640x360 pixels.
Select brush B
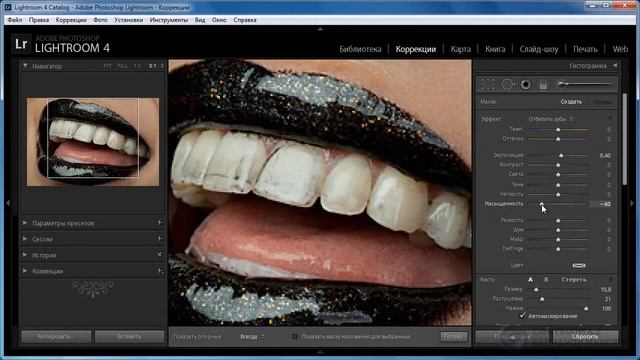[x=546, y=280]
